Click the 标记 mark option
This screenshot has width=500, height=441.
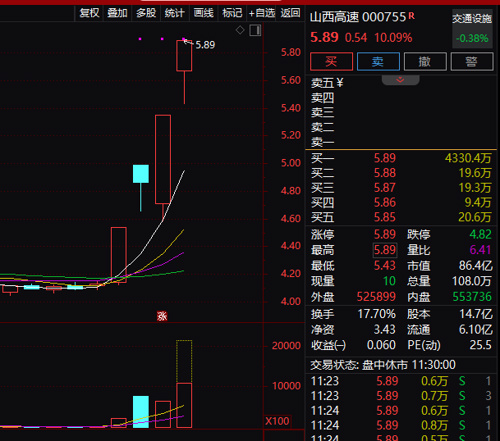pyautogui.click(x=232, y=13)
